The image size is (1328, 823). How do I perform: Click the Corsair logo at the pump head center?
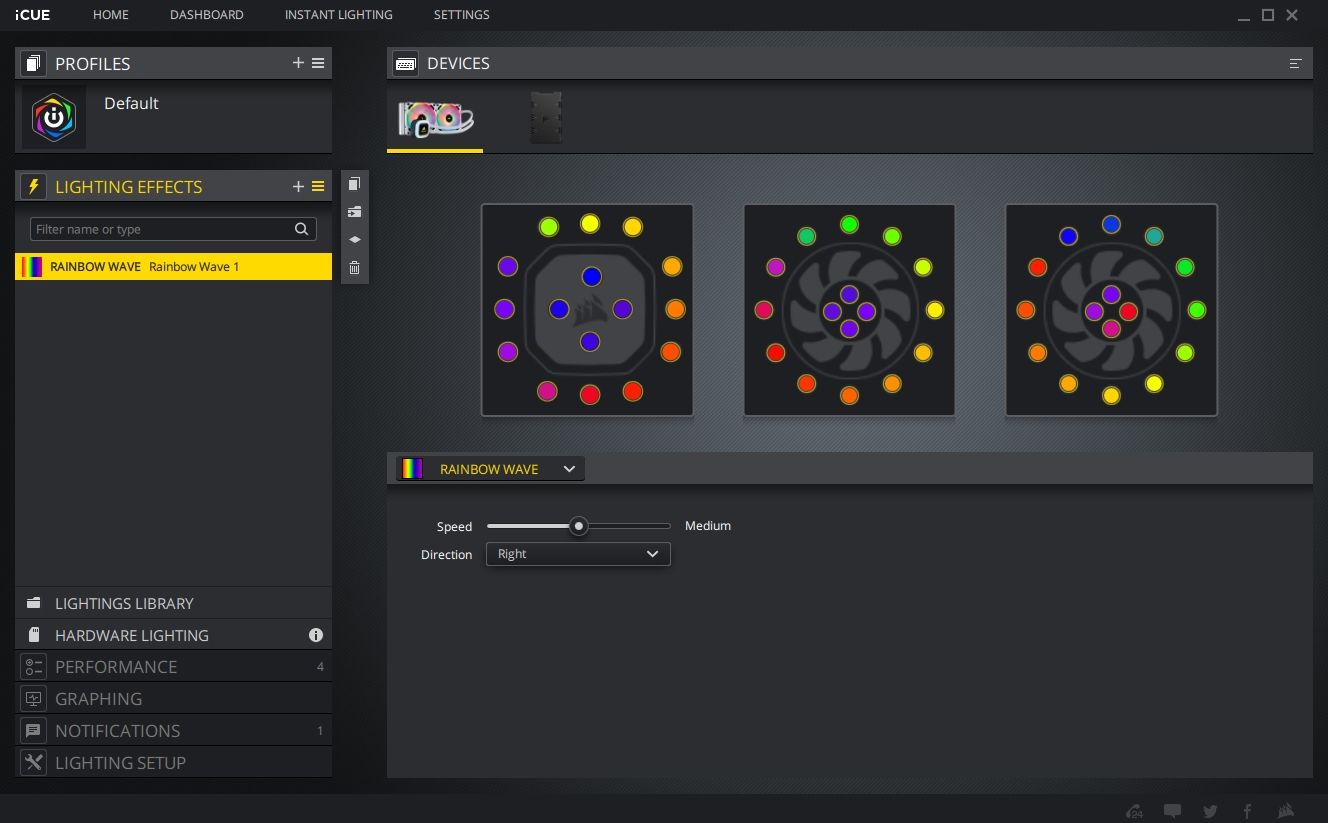point(591,310)
